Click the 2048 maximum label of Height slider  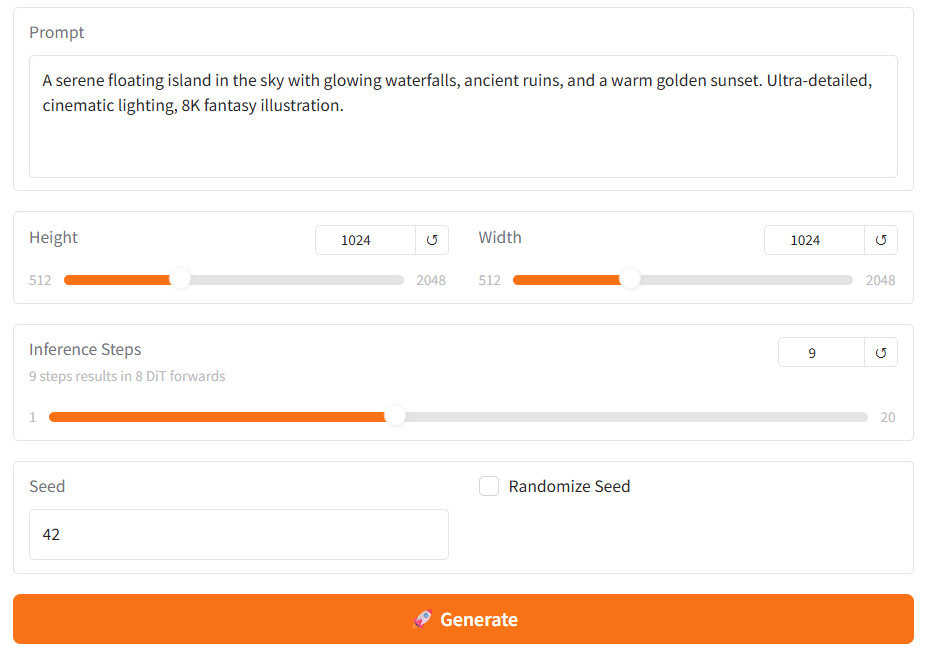pyautogui.click(x=431, y=280)
